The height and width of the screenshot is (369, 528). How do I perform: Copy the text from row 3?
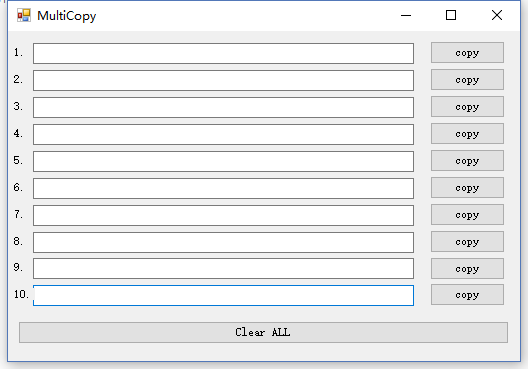coord(467,107)
